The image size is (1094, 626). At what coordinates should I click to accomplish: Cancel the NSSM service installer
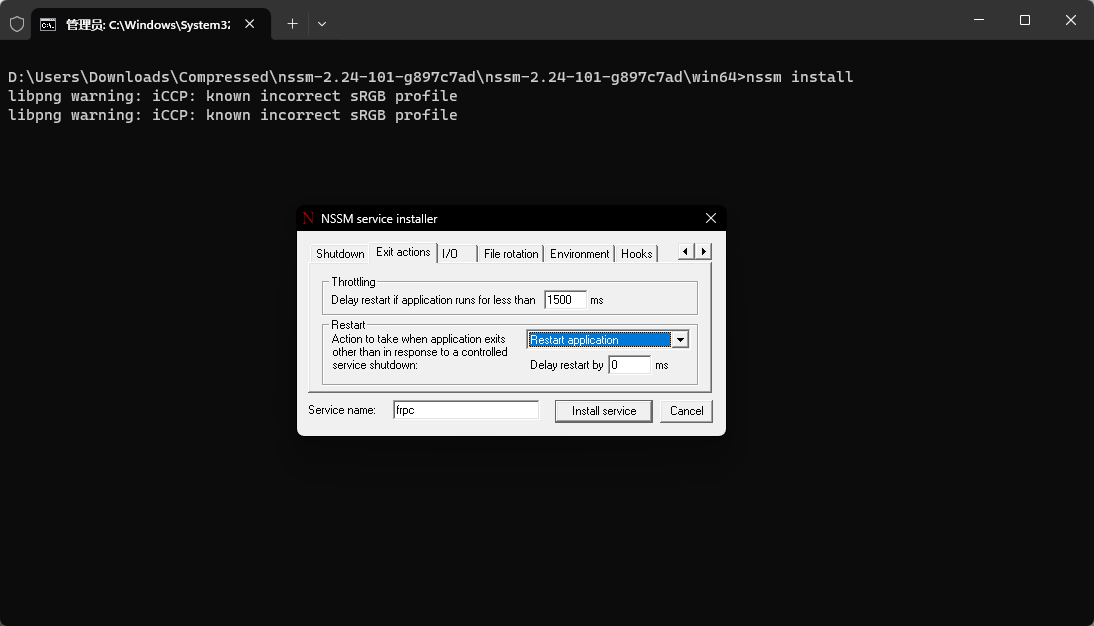(x=687, y=411)
